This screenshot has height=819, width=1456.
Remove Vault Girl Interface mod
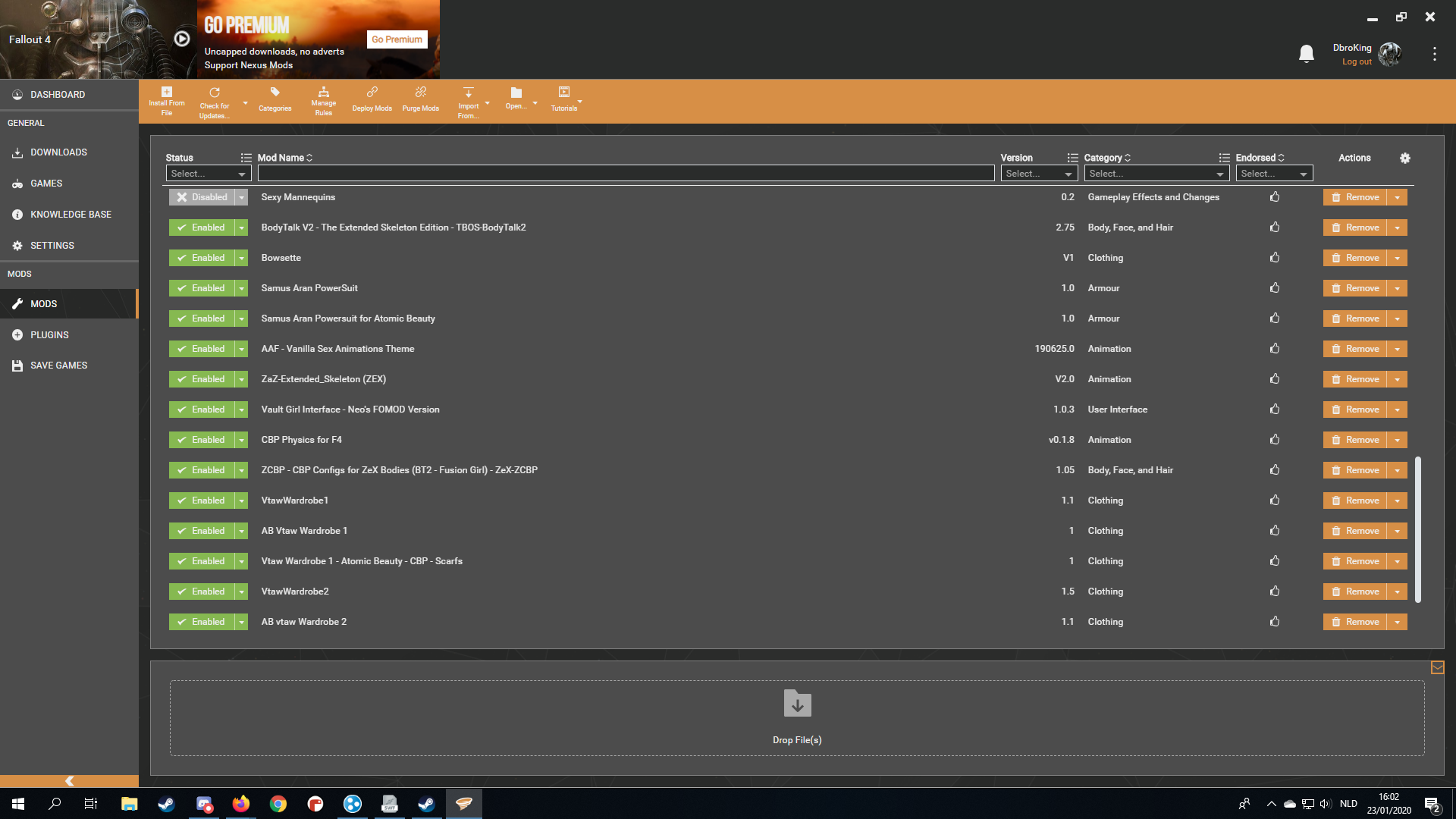coord(1355,409)
